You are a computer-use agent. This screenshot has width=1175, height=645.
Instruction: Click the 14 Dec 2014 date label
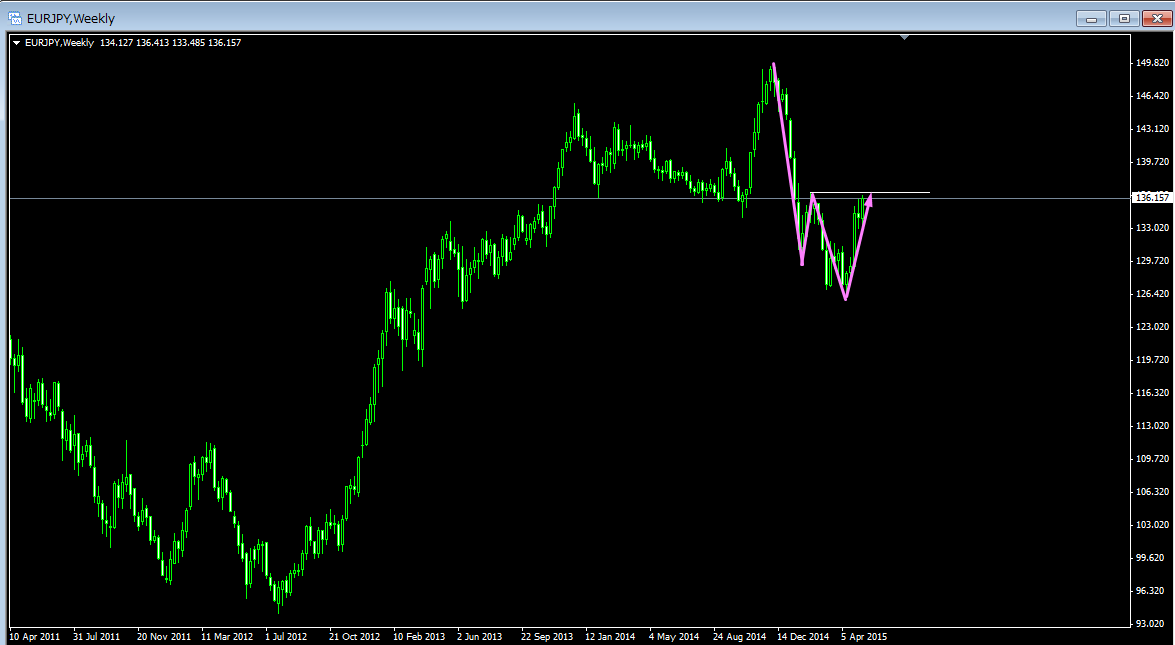click(804, 636)
